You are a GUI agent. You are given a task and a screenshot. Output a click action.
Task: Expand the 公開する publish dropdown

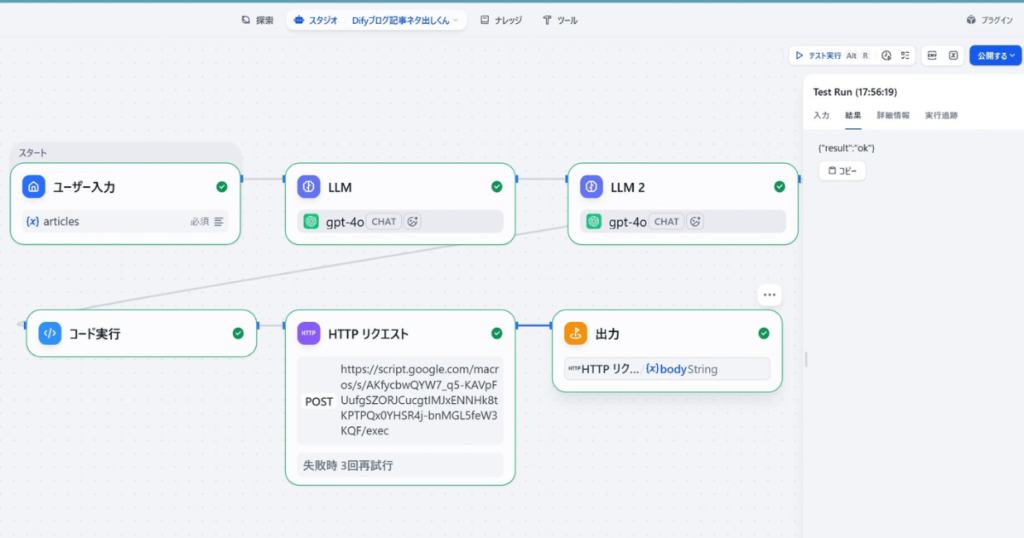[995, 55]
